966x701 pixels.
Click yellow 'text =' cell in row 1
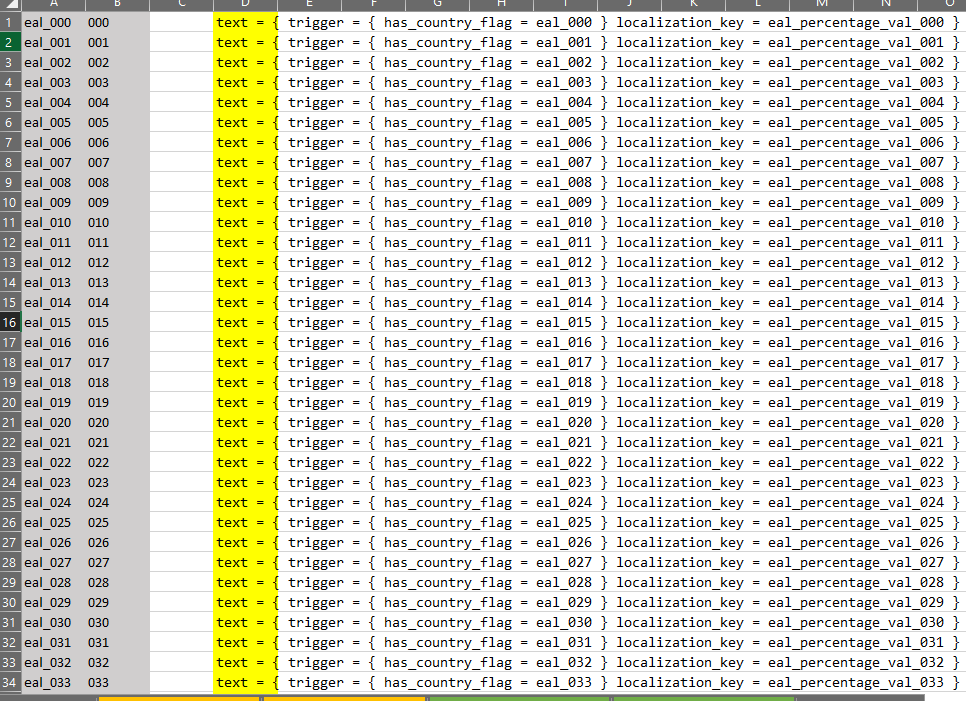[246, 23]
